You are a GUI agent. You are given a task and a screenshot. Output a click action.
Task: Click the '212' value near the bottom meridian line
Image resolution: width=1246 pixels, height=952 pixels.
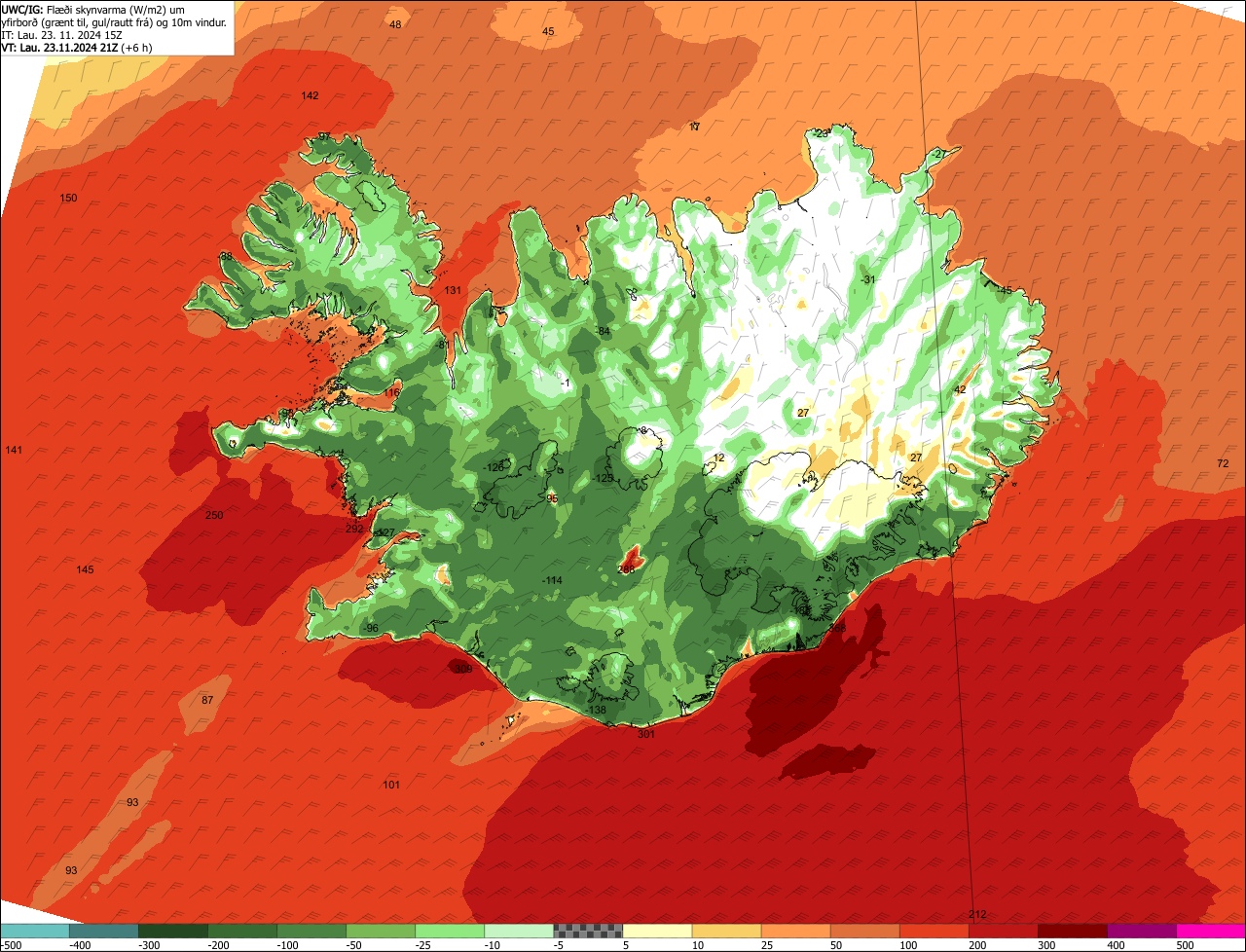[978, 914]
